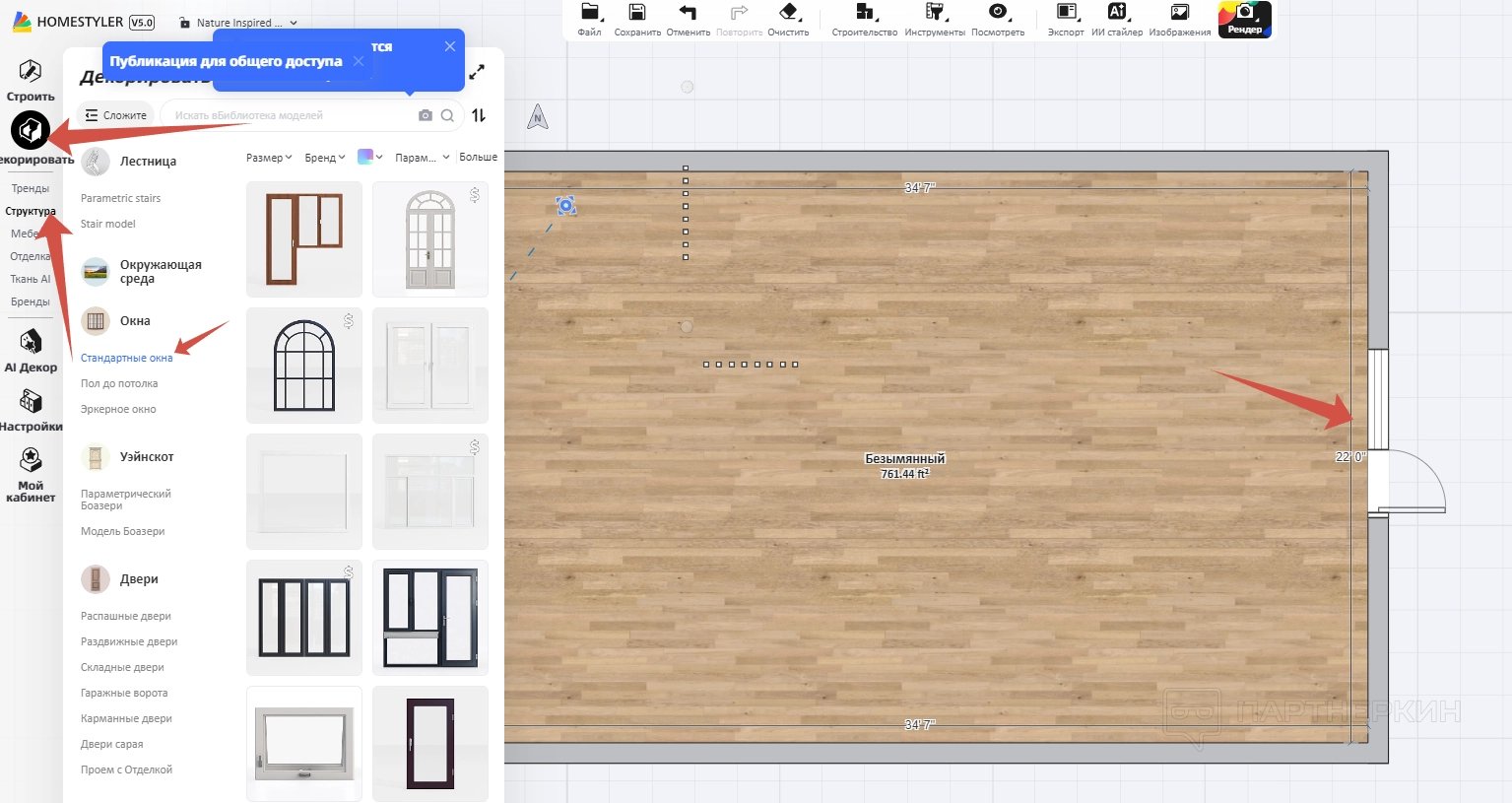Toggle sort order of model list
The width and height of the screenshot is (1512, 803).
click(479, 115)
